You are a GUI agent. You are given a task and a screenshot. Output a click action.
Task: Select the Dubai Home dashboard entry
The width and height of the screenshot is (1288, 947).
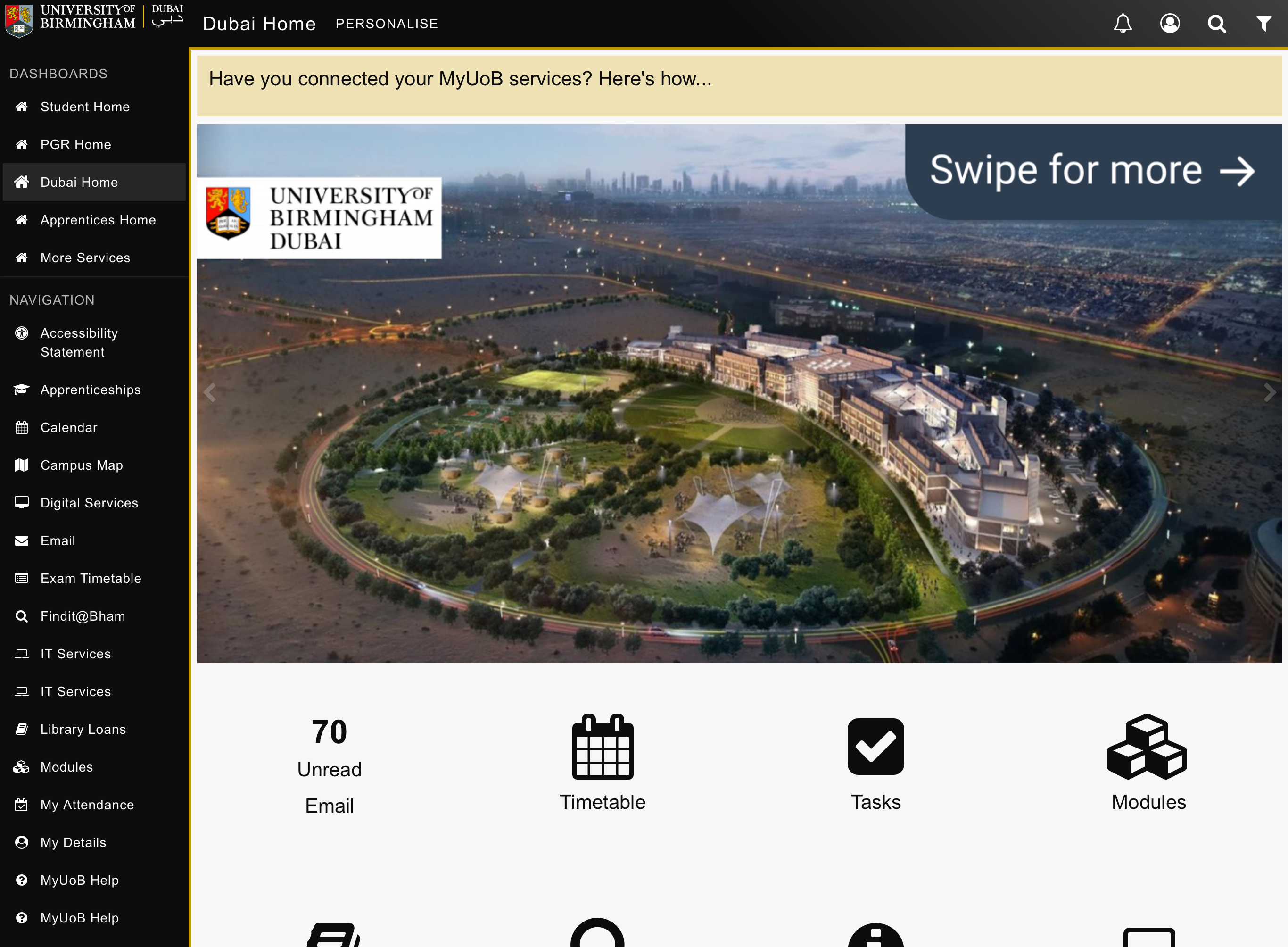click(78, 182)
